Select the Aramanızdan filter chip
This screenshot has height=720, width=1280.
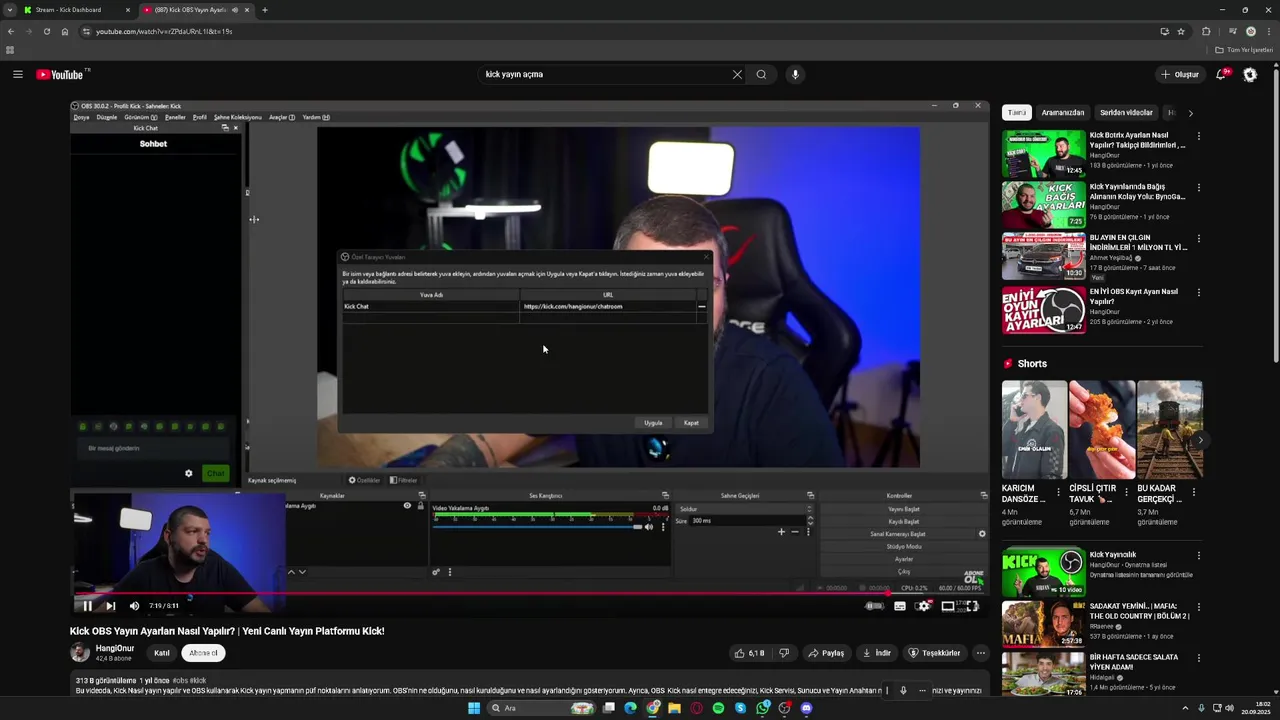coord(1063,113)
